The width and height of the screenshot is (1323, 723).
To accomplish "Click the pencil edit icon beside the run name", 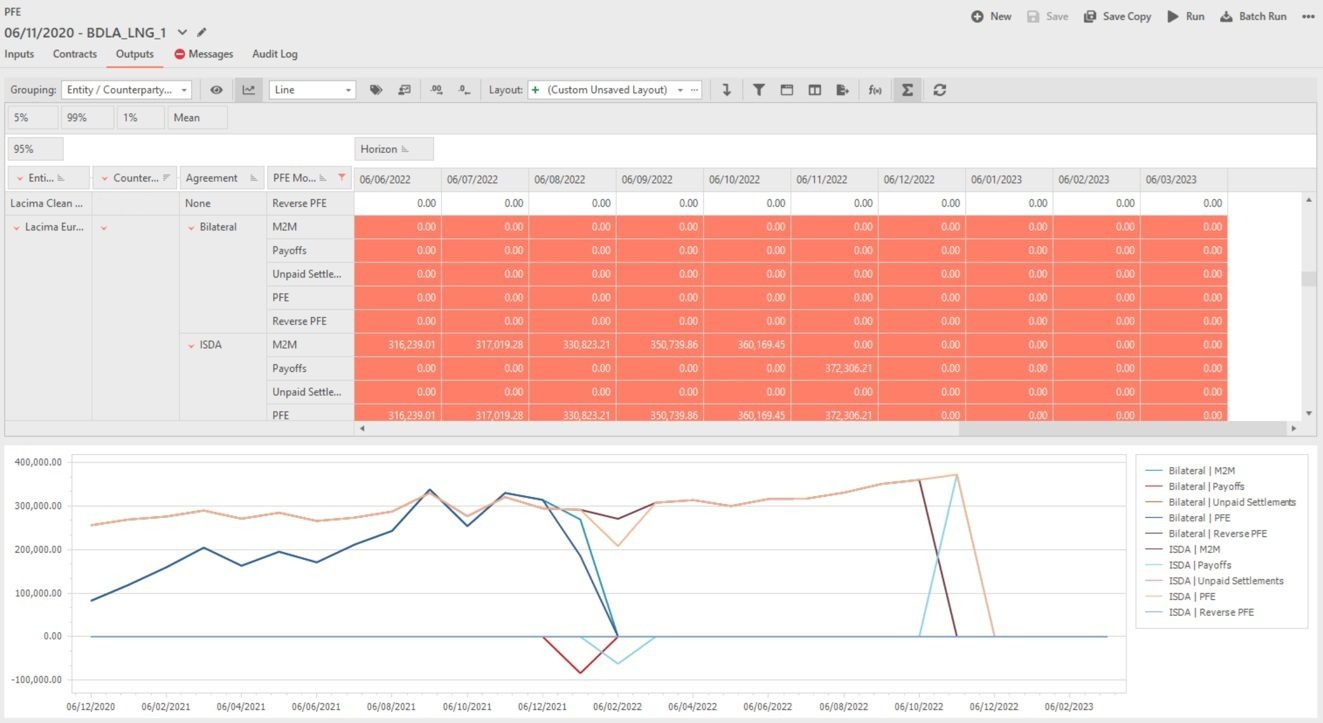I will pos(202,33).
